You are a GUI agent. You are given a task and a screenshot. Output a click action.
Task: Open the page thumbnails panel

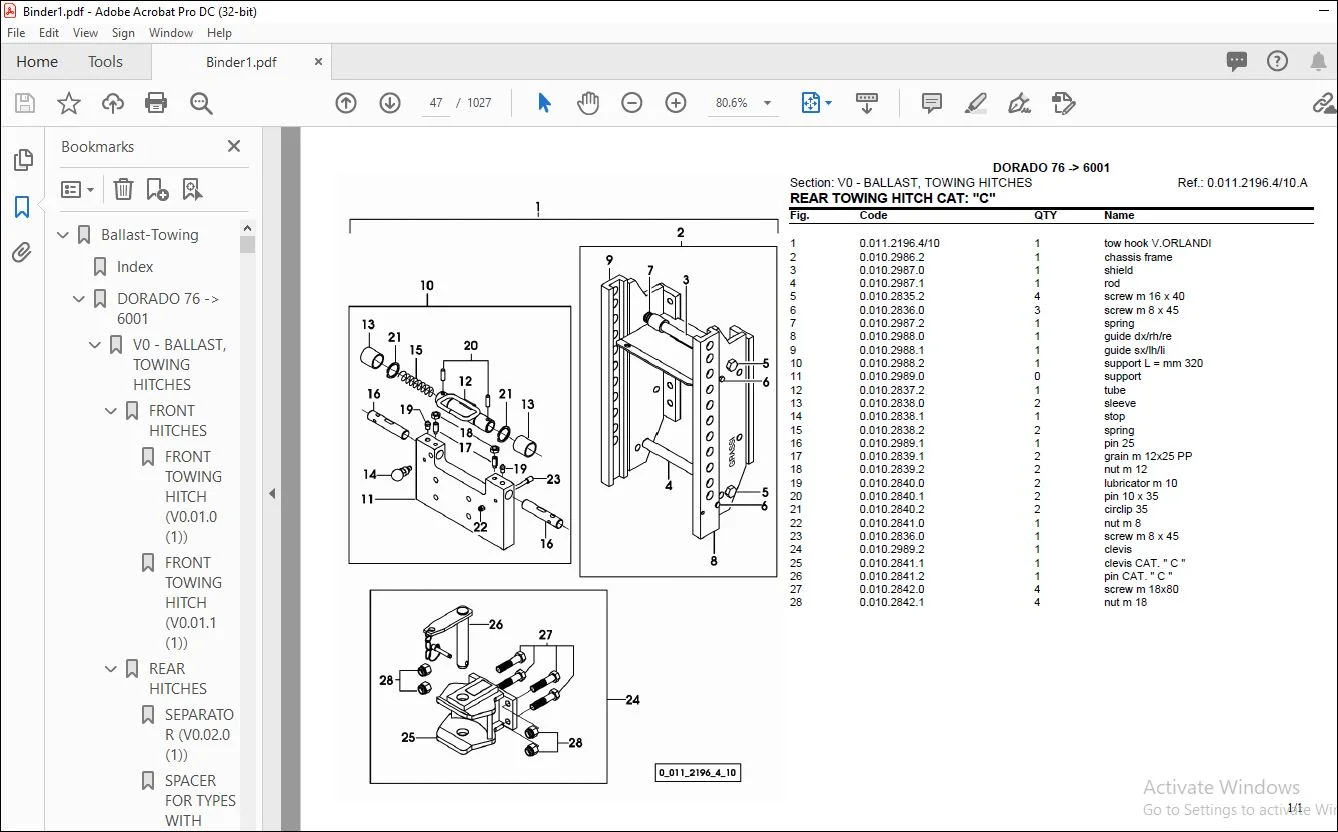(22, 161)
